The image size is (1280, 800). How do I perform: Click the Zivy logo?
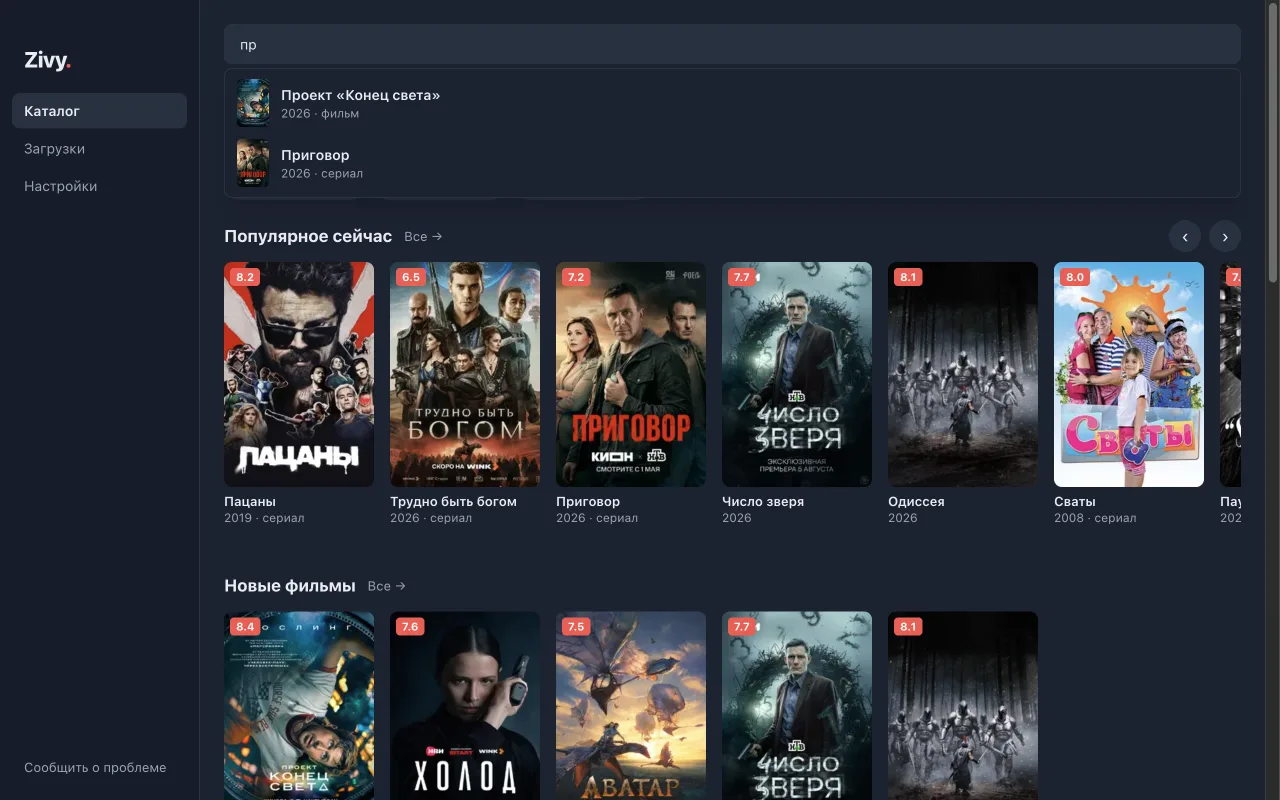pos(47,61)
